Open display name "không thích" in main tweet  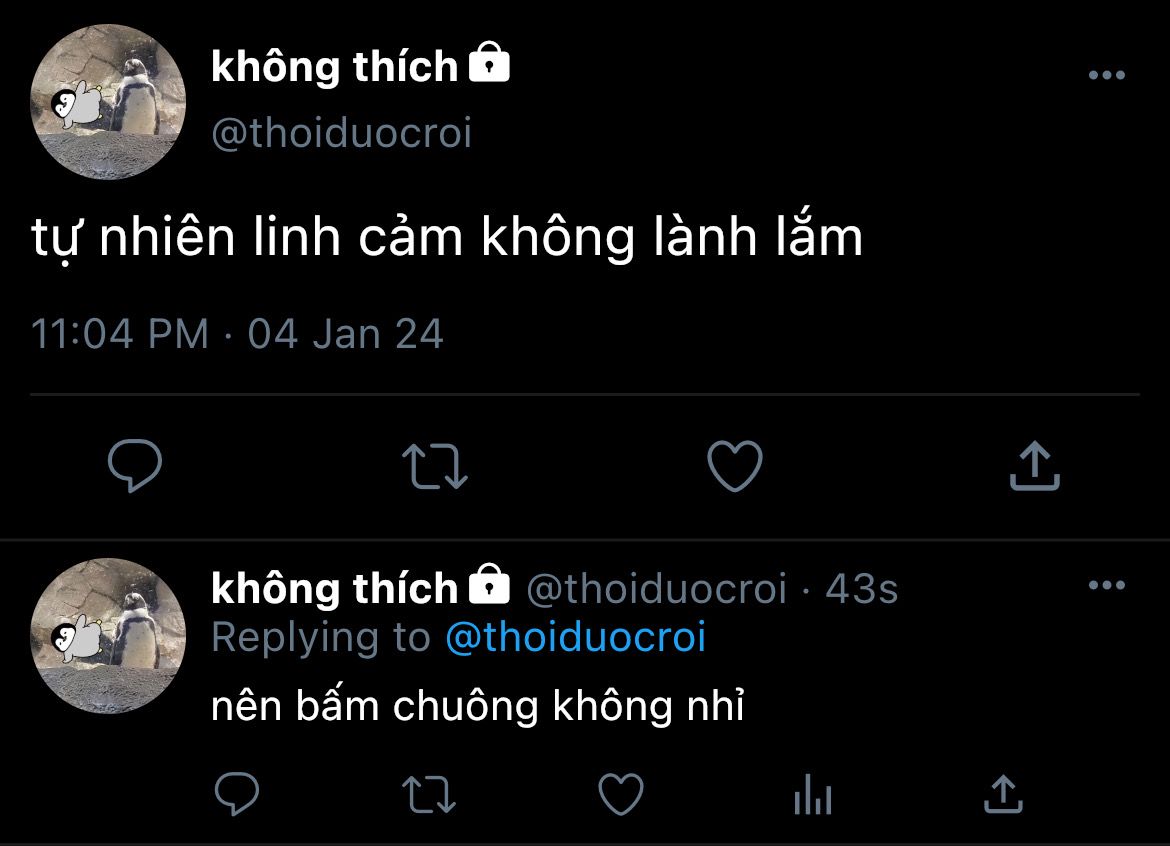point(334,66)
